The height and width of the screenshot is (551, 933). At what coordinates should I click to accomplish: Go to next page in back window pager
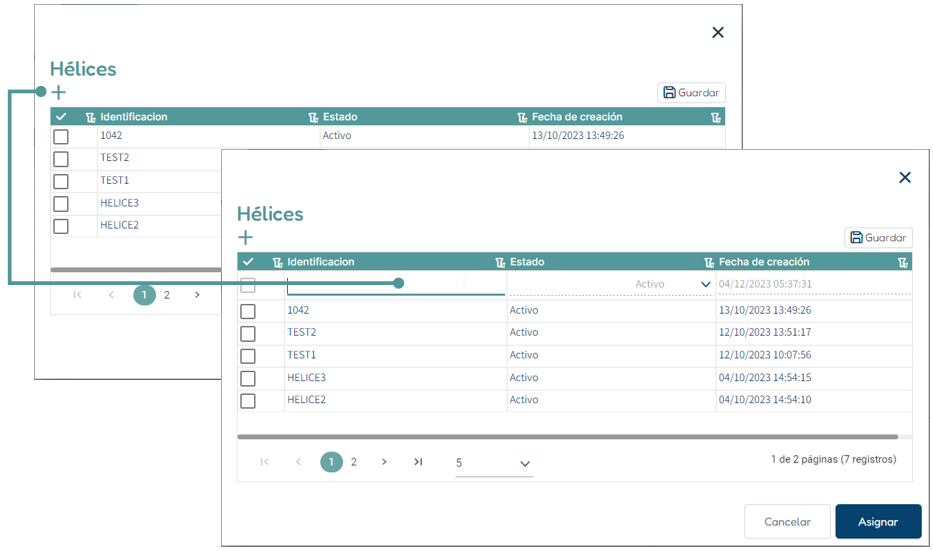(197, 295)
